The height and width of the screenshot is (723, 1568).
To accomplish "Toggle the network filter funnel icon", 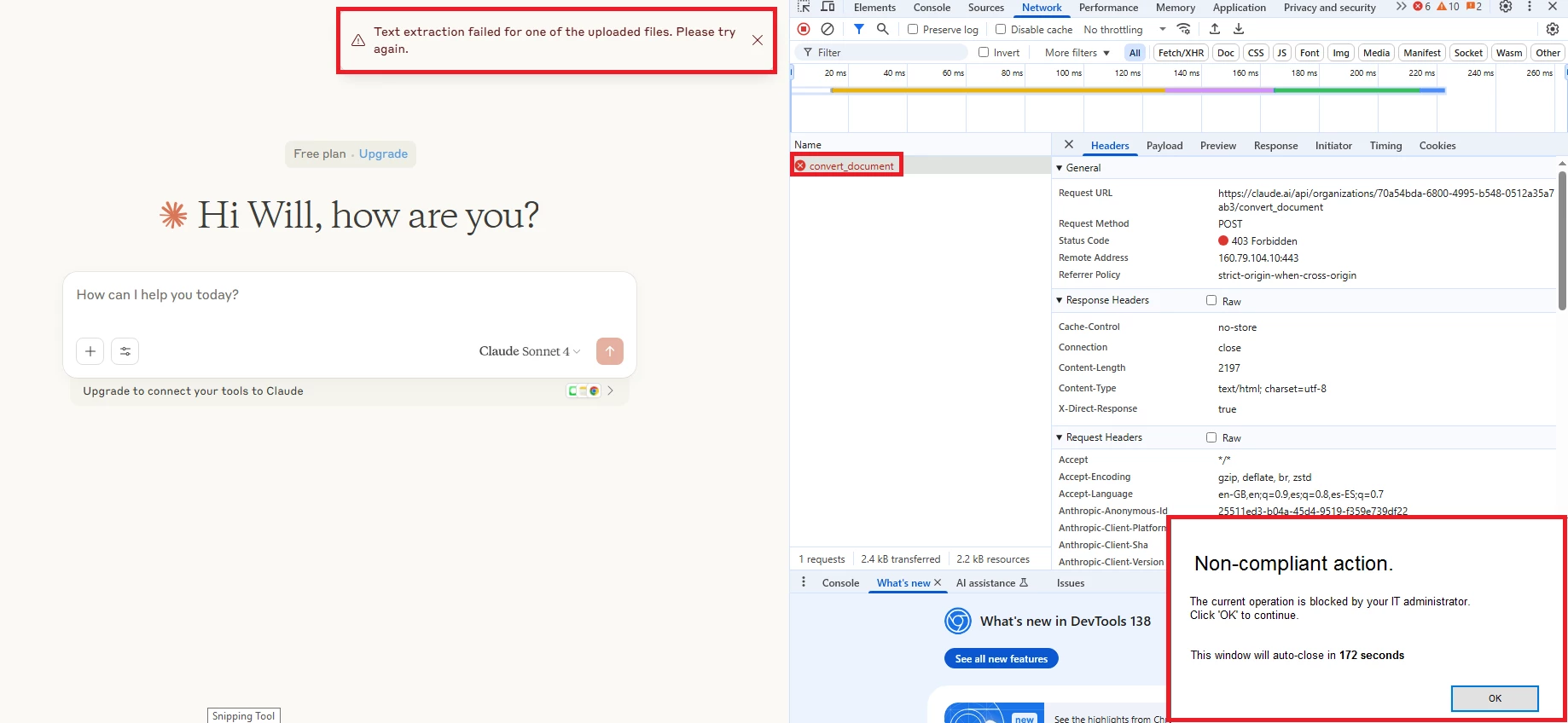I will coord(859,29).
